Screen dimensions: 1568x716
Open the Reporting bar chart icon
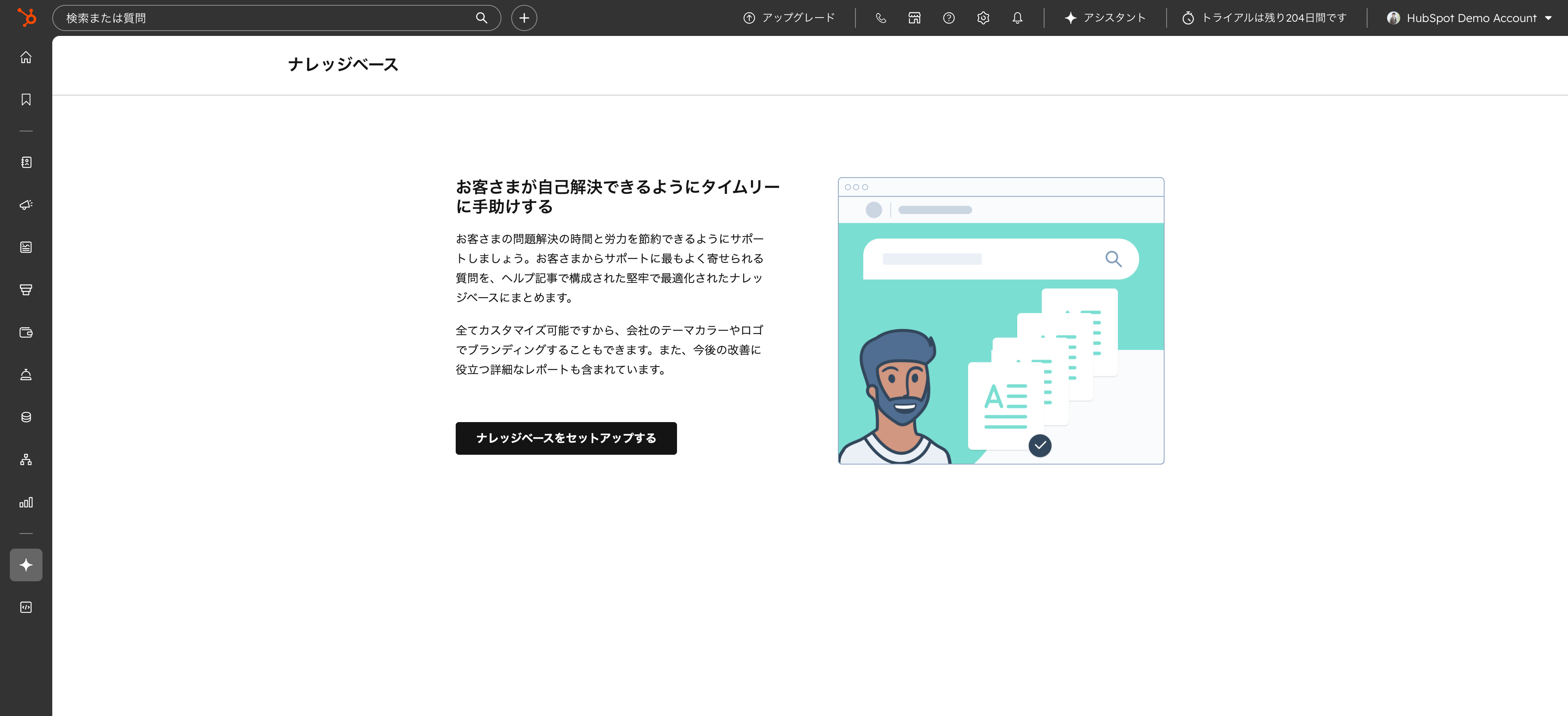[x=26, y=503]
